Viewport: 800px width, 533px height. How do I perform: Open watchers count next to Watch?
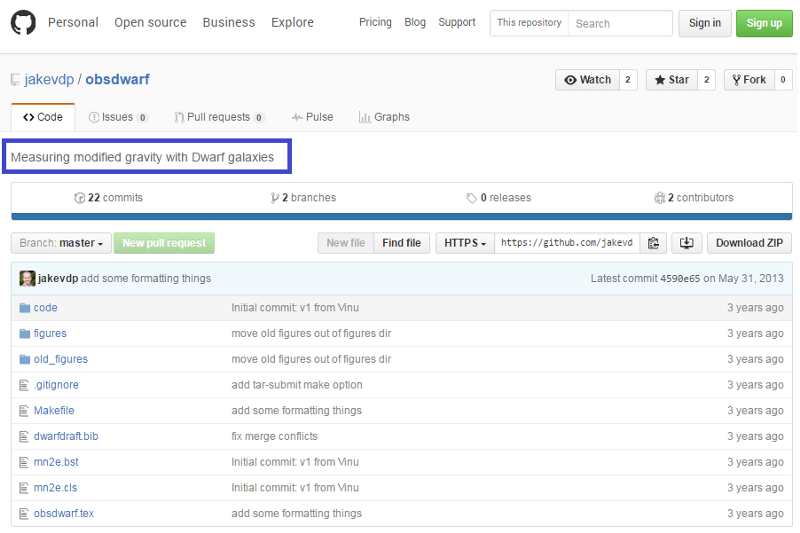click(628, 80)
